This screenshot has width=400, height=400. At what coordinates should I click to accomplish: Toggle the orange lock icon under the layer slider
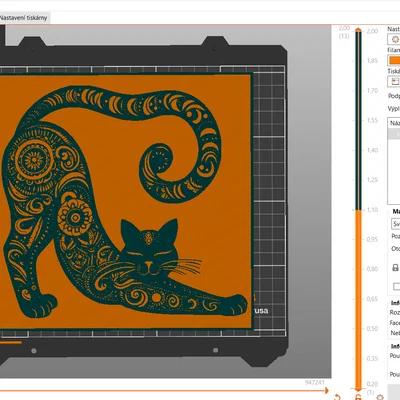pyautogui.click(x=358, y=397)
